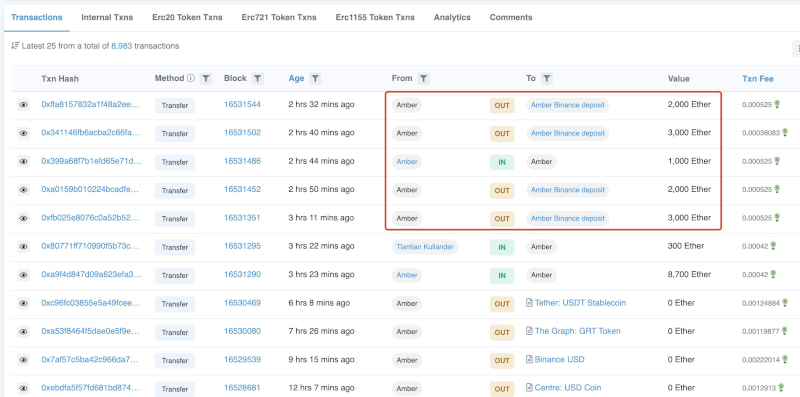The height and width of the screenshot is (397, 800).
Task: Toggle eye preview for block 16531486 row
Action: (x=23, y=162)
